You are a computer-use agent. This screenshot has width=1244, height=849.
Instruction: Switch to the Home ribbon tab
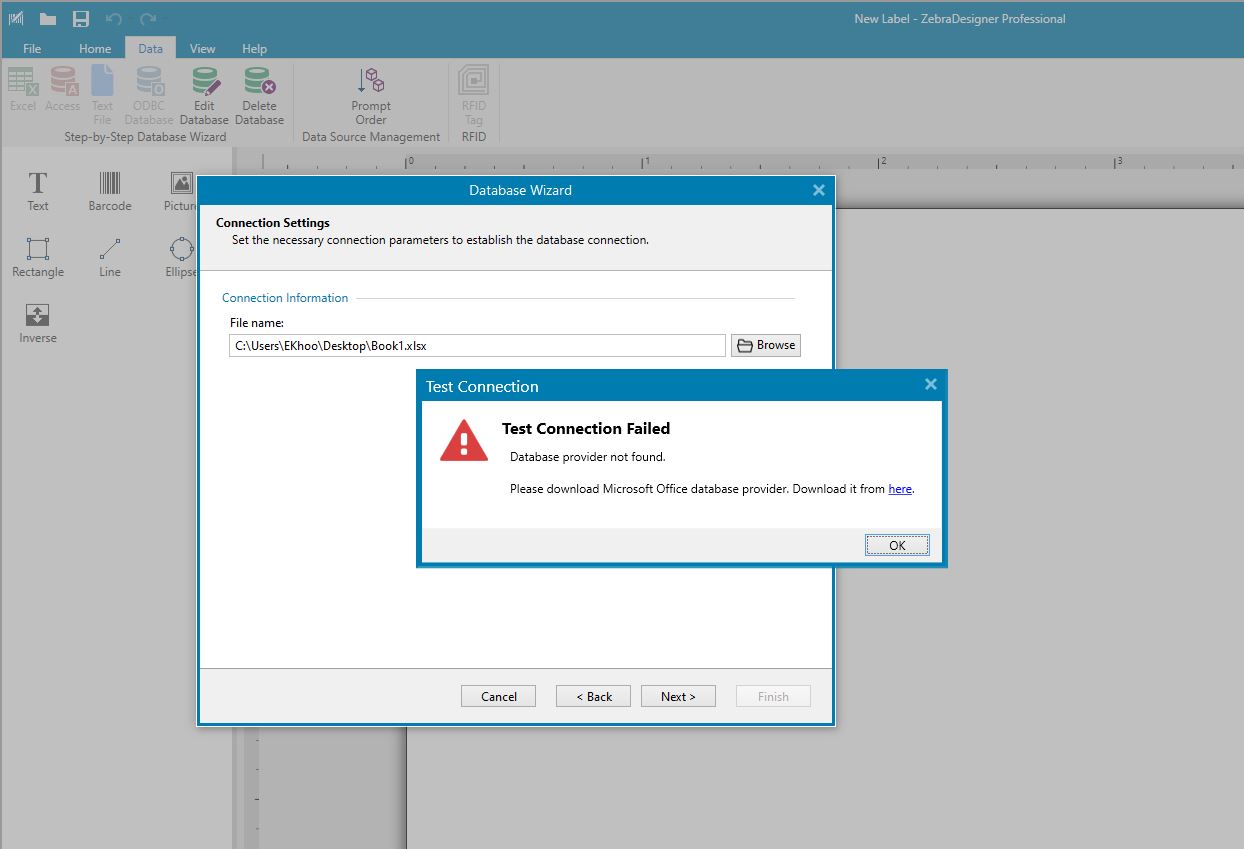tap(95, 48)
